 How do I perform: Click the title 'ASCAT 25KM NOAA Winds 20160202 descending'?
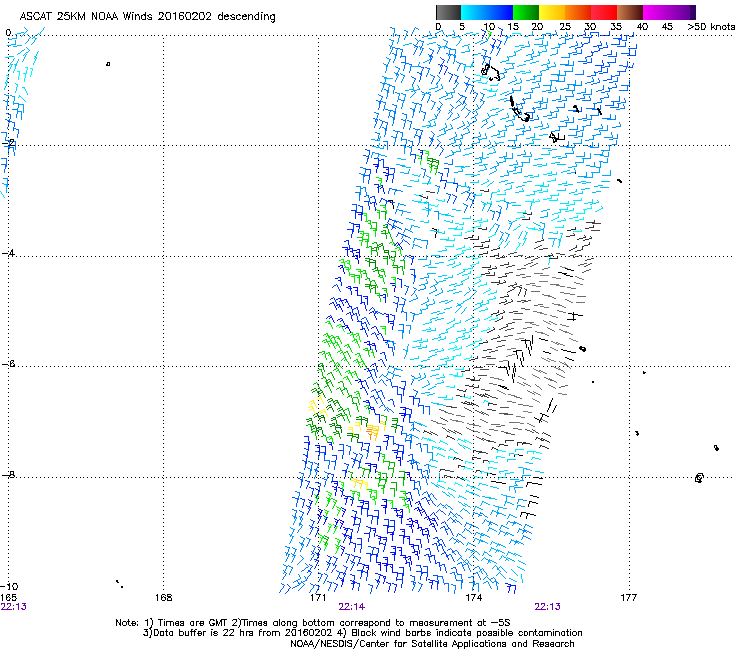(147, 16)
